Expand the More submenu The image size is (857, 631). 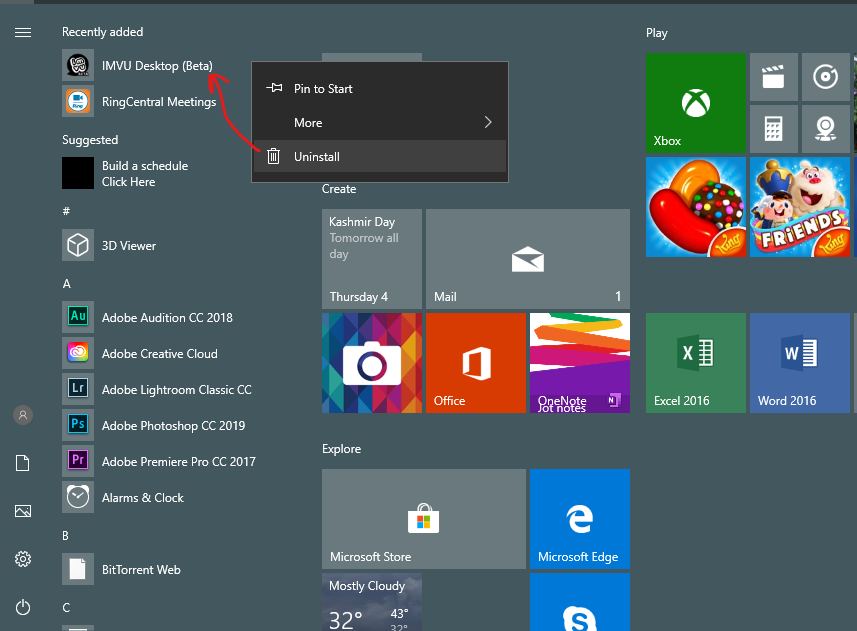click(379, 123)
